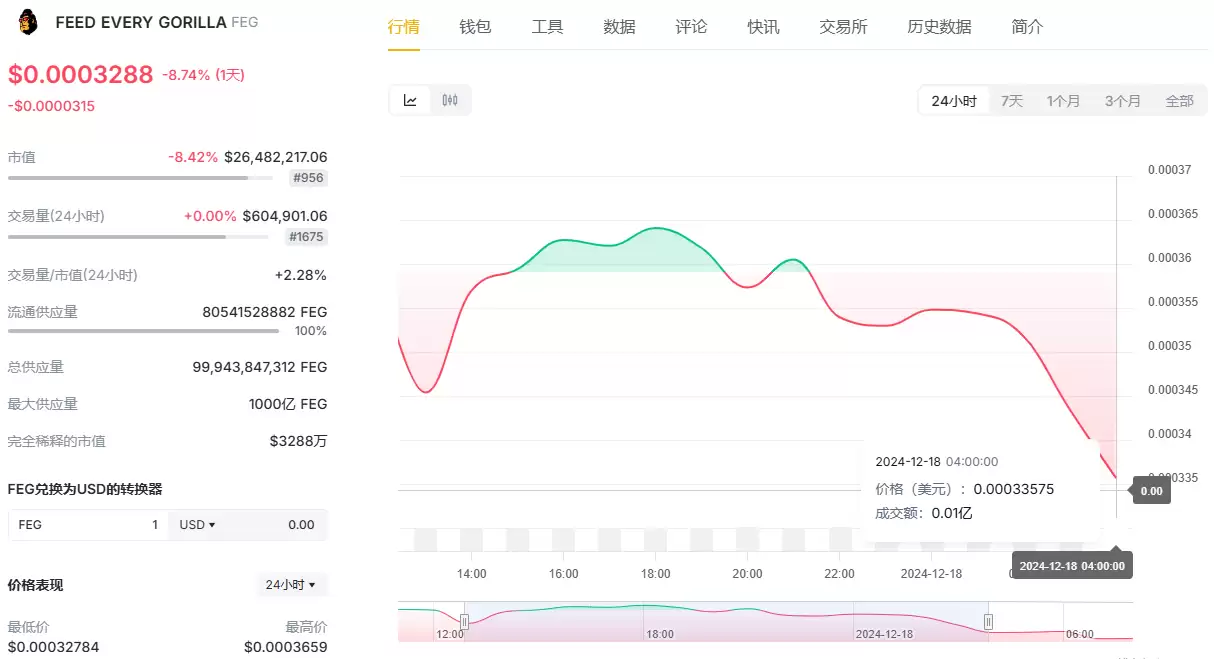Click the left handle of chart range slider
Screen dimensions: 1214x659
(x=464, y=621)
